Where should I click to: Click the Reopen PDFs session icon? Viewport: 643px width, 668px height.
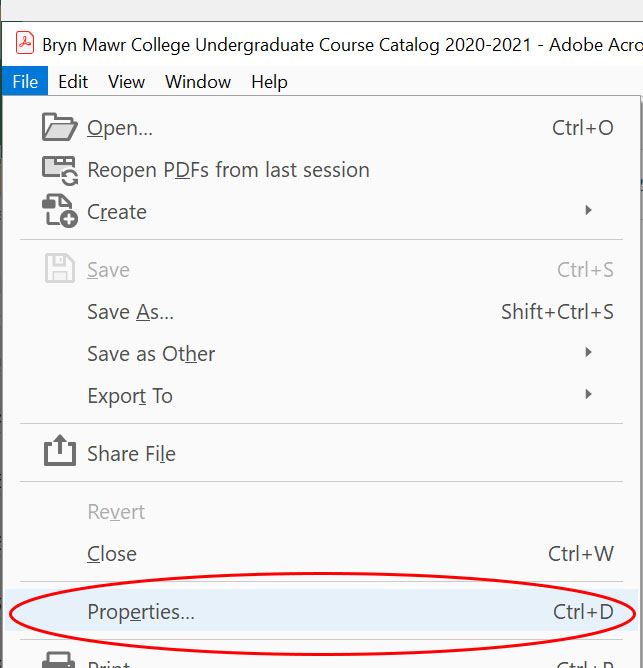pyautogui.click(x=59, y=170)
